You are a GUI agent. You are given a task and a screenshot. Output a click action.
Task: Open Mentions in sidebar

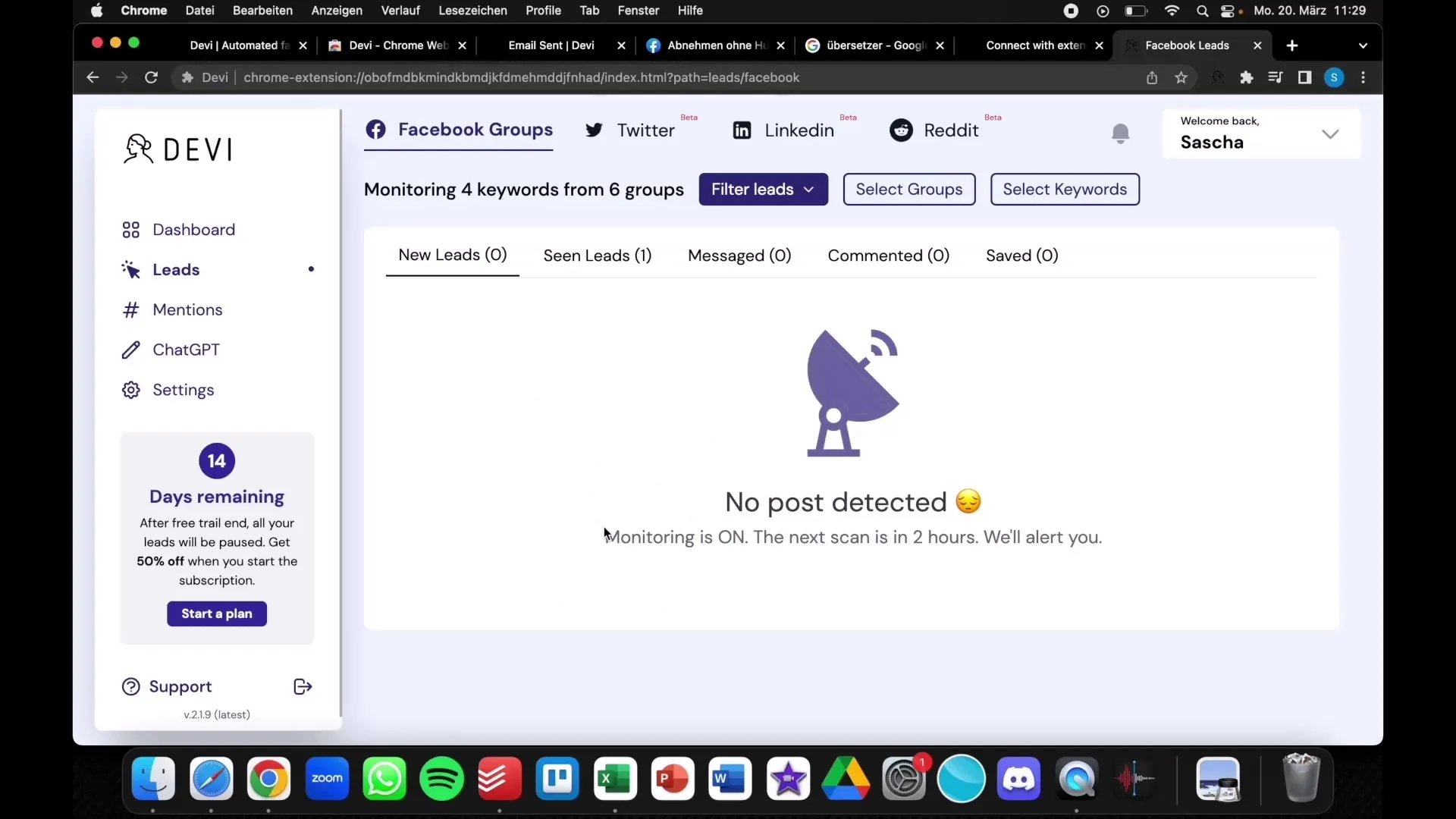tap(188, 309)
